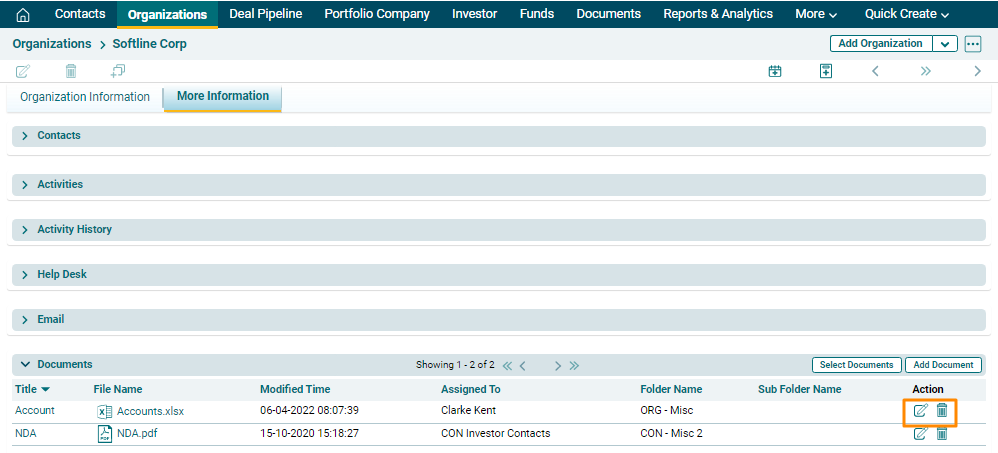
Task: Sort documents by Title column header
Action: (x=32, y=389)
